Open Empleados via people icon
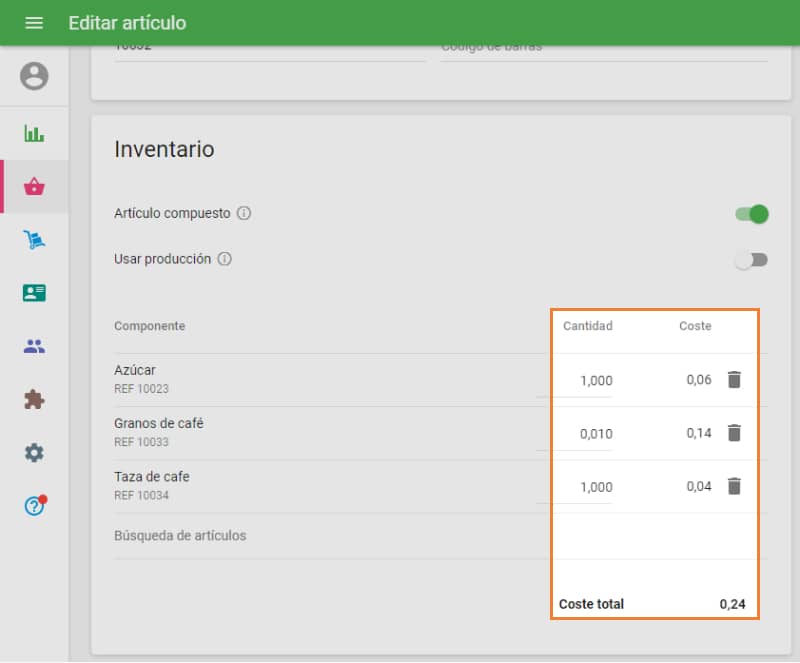The image size is (800, 663). coord(33,345)
